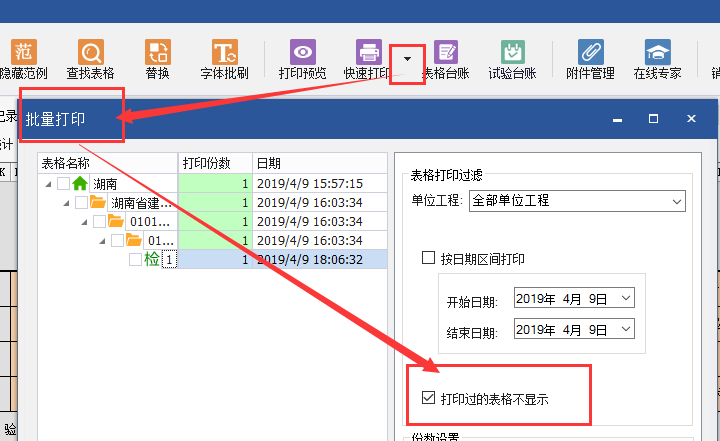The image size is (720, 441).
Task: Uncheck 打印过的表格不显示 option
Action: pyautogui.click(x=428, y=397)
